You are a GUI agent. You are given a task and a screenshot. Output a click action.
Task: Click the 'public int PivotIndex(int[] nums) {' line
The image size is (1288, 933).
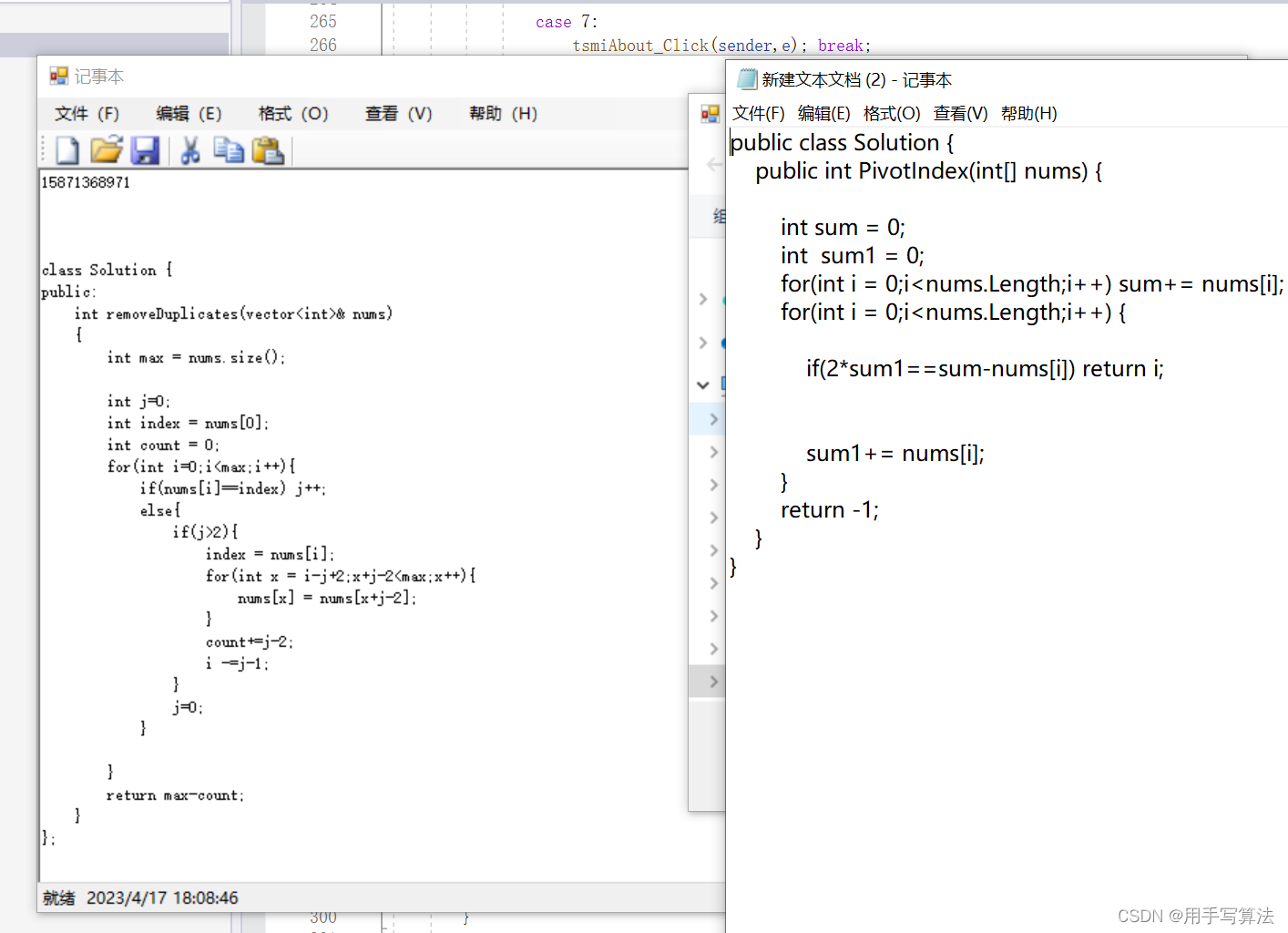coord(928,171)
